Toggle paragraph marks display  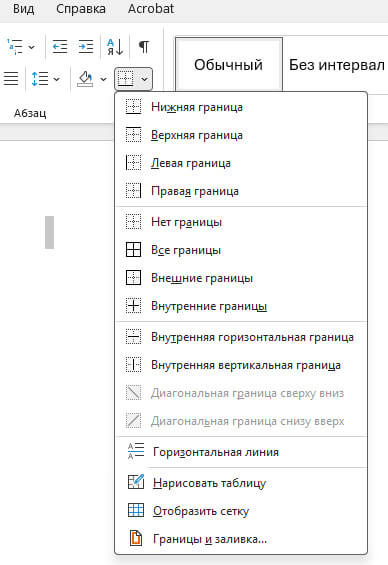coord(144,47)
